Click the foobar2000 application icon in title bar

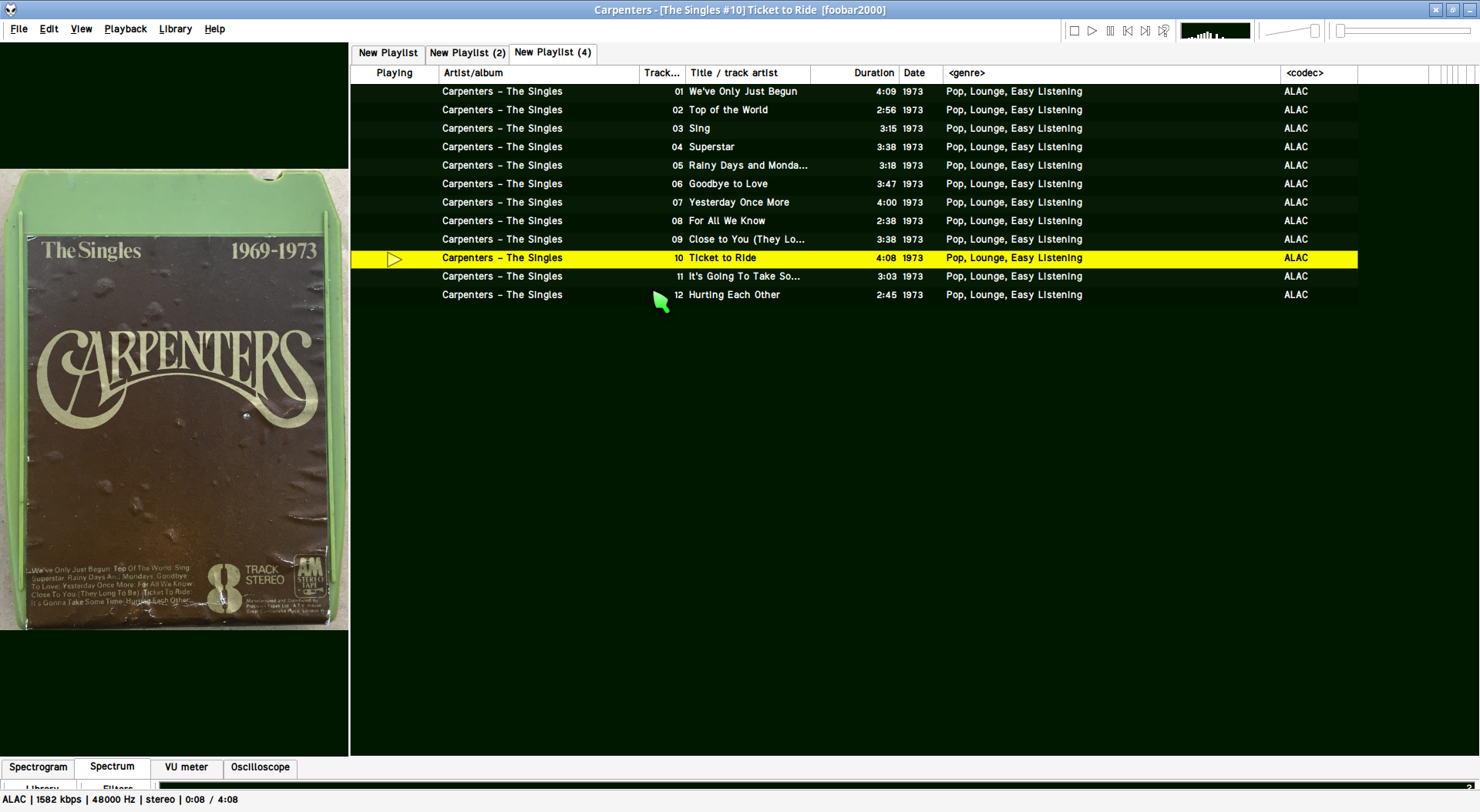(11, 10)
